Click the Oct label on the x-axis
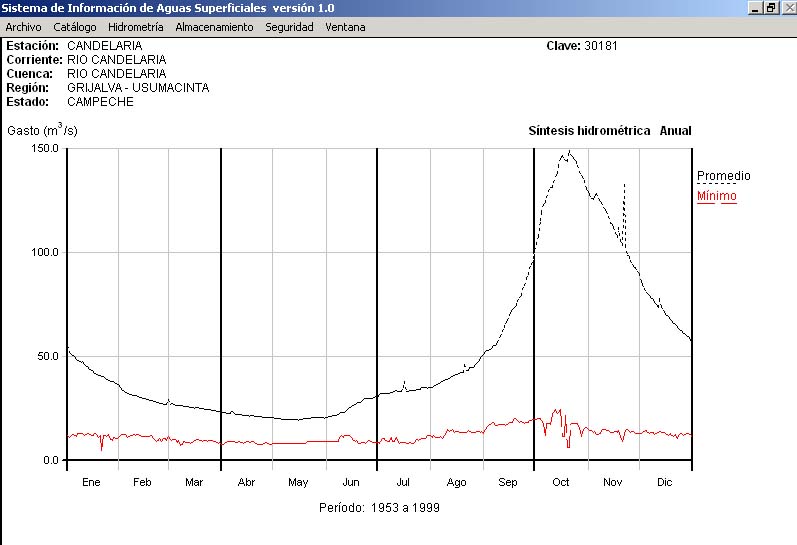 tap(560, 482)
